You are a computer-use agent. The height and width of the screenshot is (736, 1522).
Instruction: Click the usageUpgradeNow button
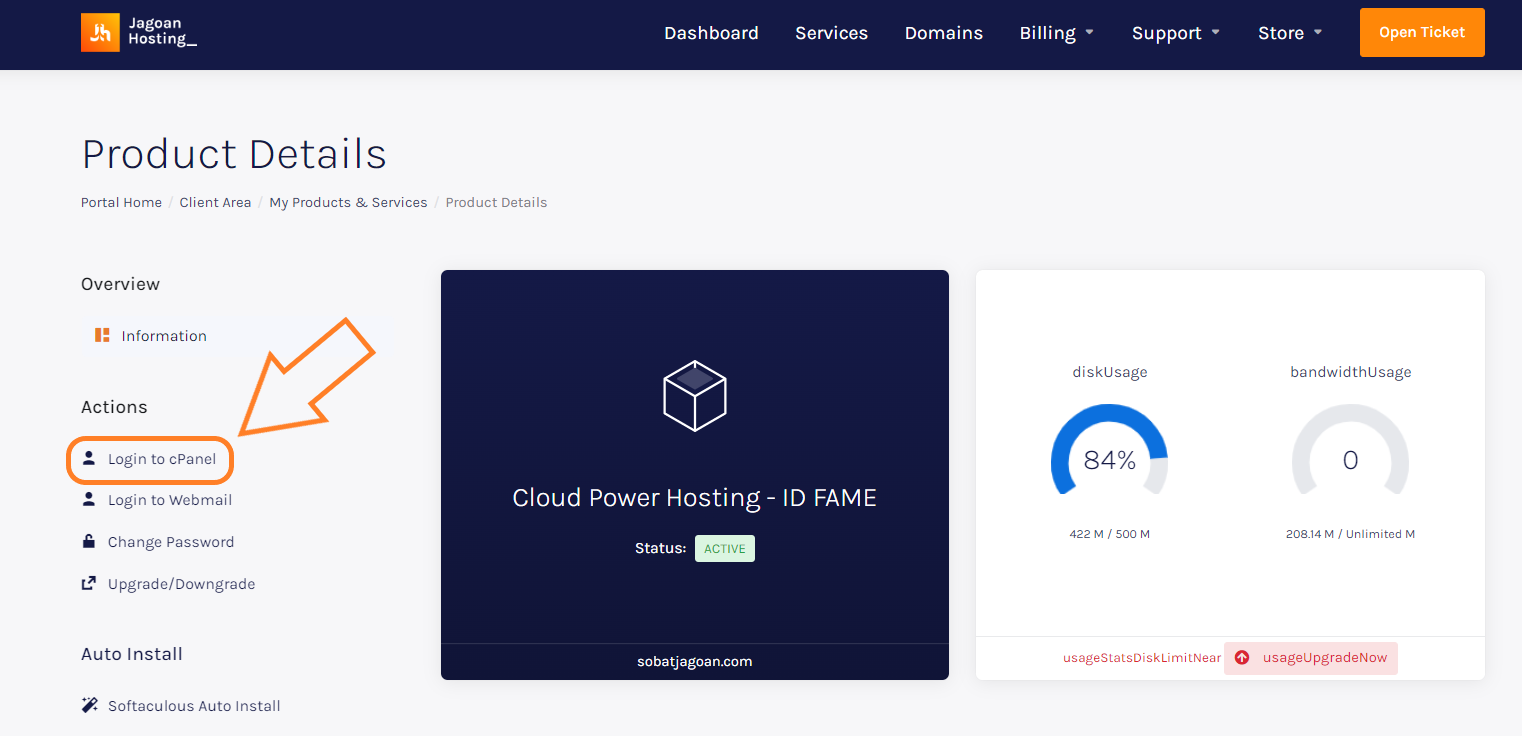(1311, 658)
